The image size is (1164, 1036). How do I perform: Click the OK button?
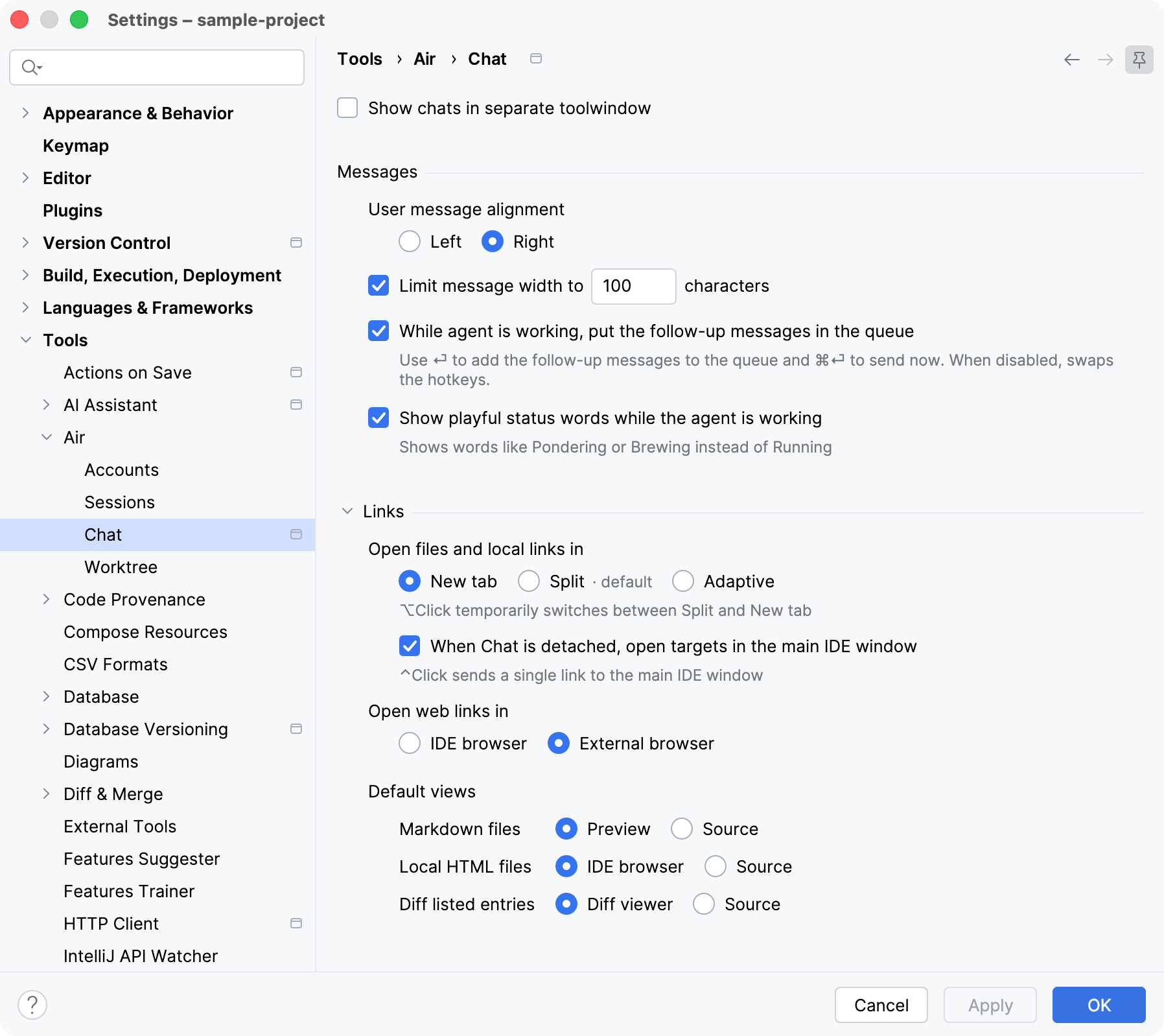coord(1099,1005)
